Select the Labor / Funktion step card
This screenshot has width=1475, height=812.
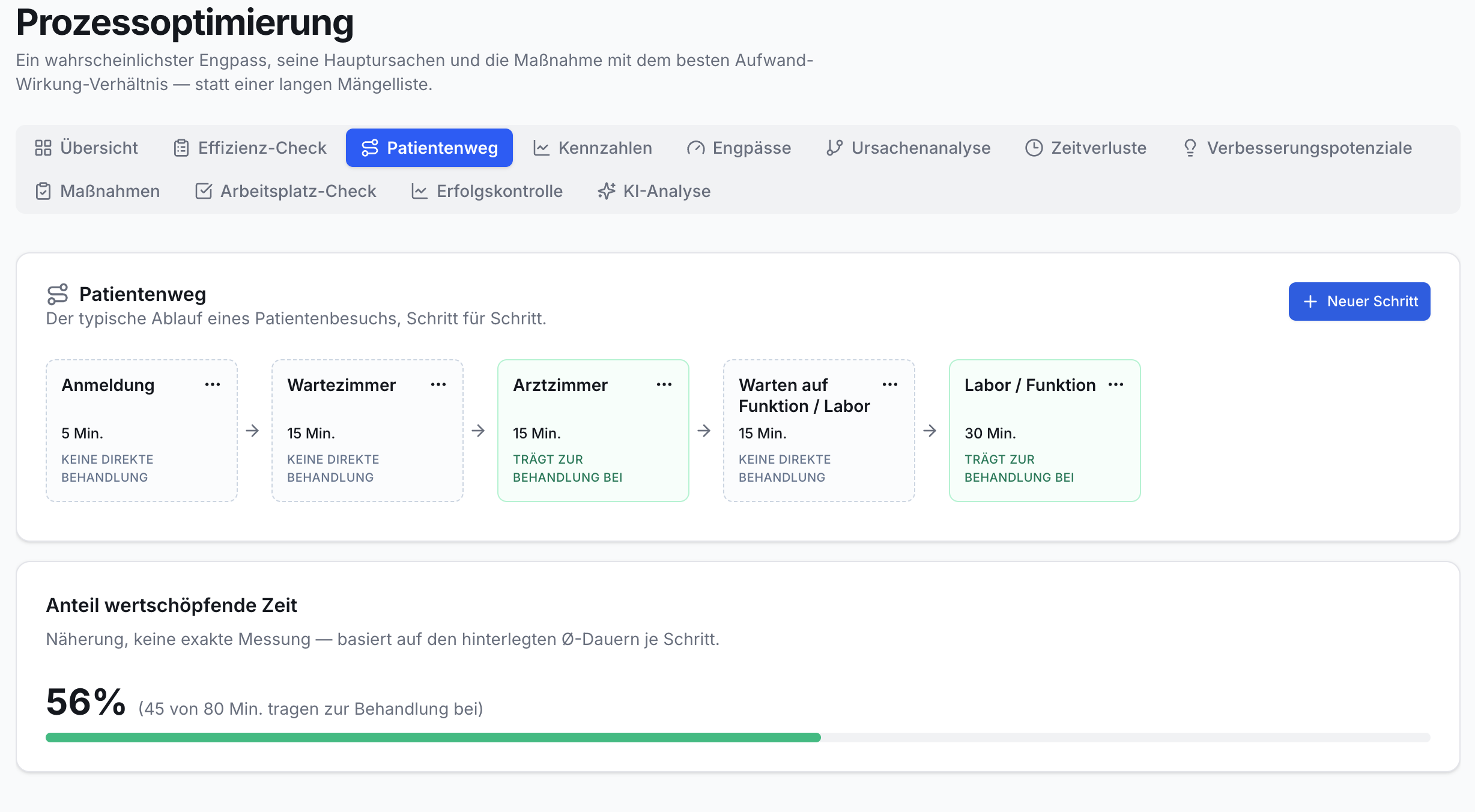point(1045,431)
